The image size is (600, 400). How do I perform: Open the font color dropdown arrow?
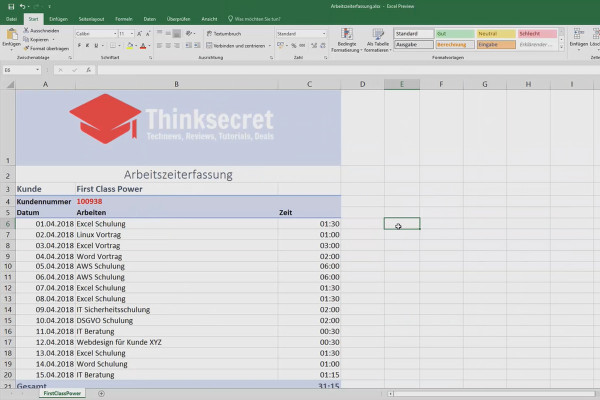pos(149,46)
